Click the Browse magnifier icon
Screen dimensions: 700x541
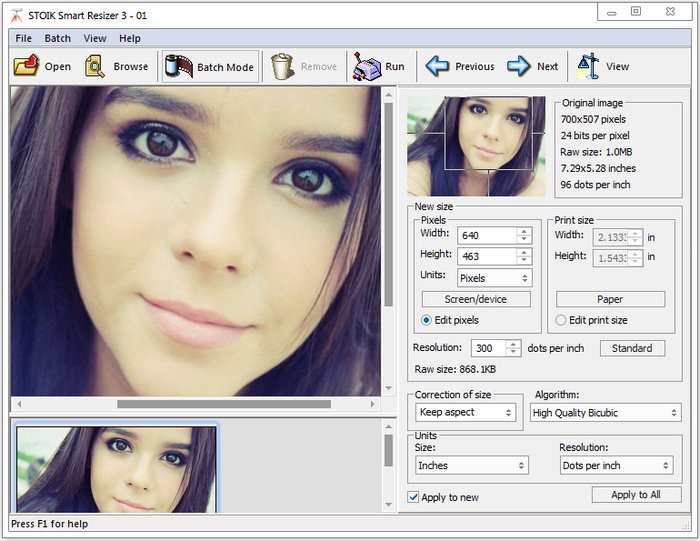(95, 67)
